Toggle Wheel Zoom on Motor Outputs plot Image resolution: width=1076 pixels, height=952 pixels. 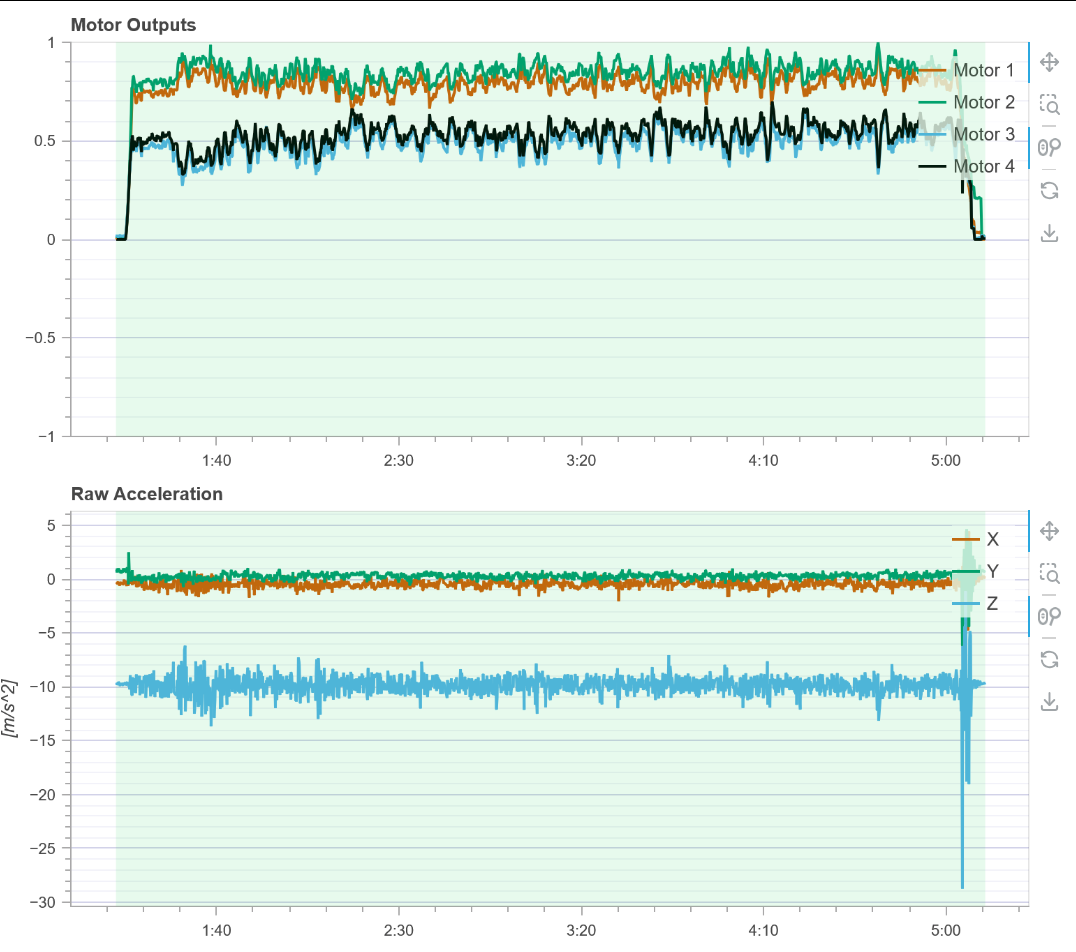pyautogui.click(x=1049, y=147)
